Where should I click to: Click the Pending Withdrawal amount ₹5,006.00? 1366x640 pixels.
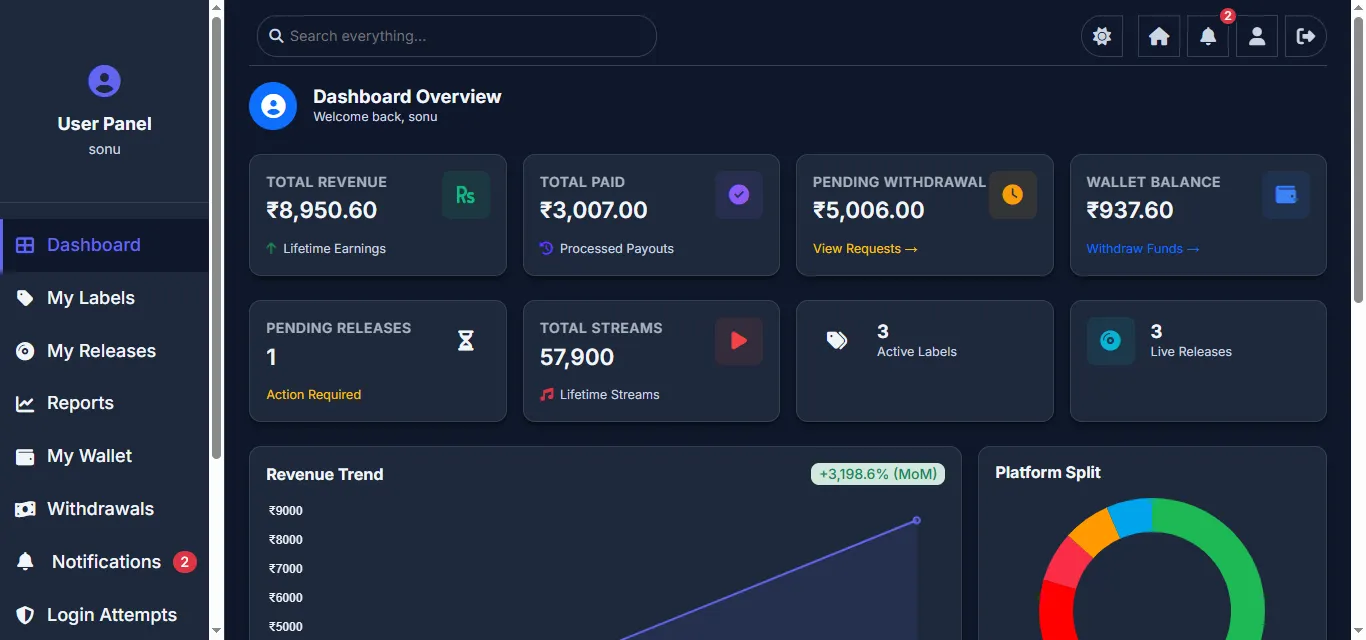868,210
